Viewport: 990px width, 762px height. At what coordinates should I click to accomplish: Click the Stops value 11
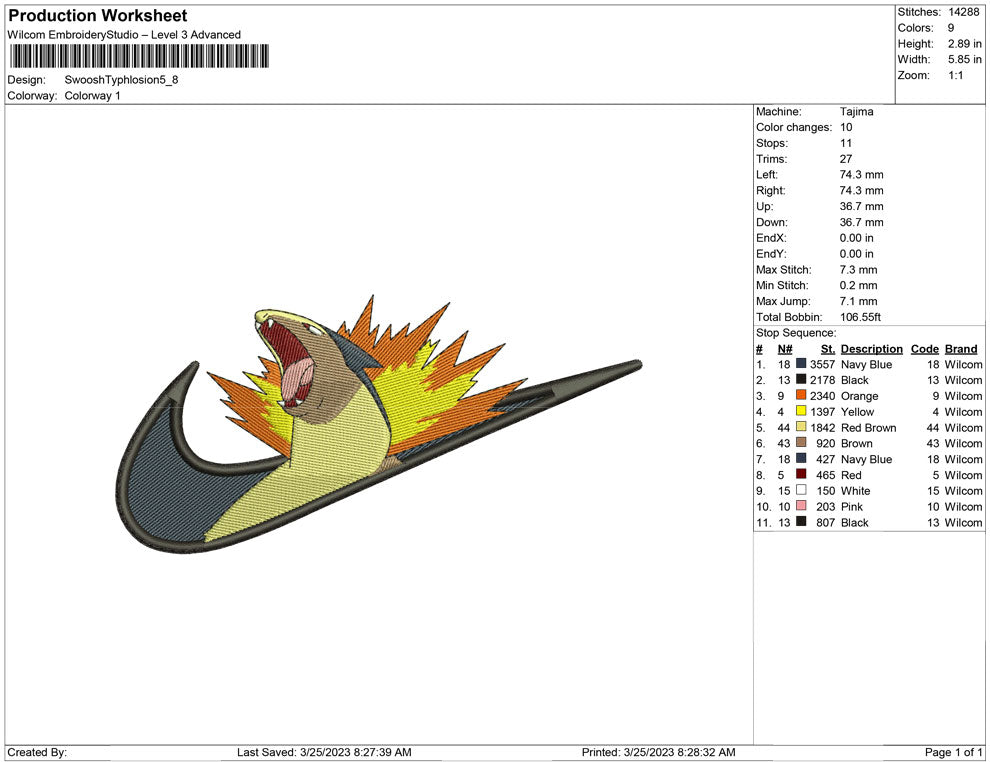[x=846, y=143]
